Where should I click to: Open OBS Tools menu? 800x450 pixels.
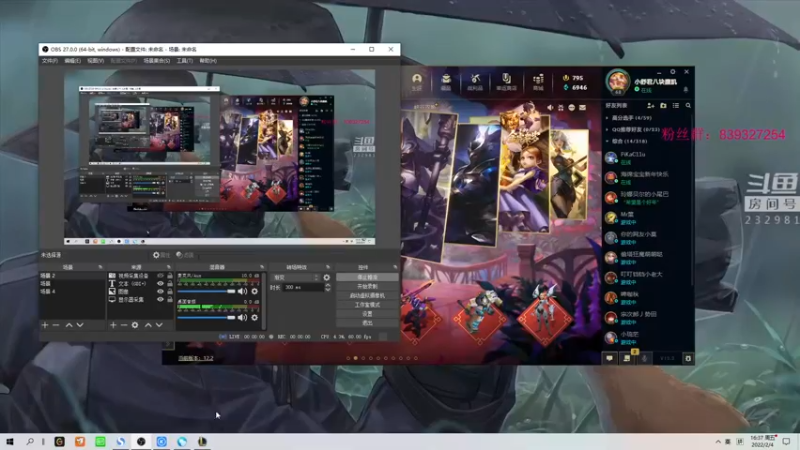coord(185,61)
